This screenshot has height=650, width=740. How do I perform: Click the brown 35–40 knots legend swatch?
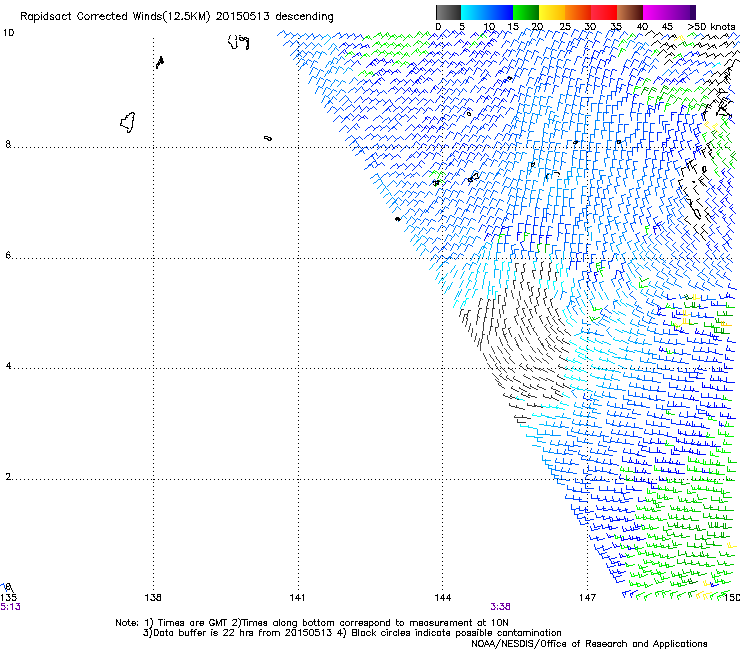(630, 12)
